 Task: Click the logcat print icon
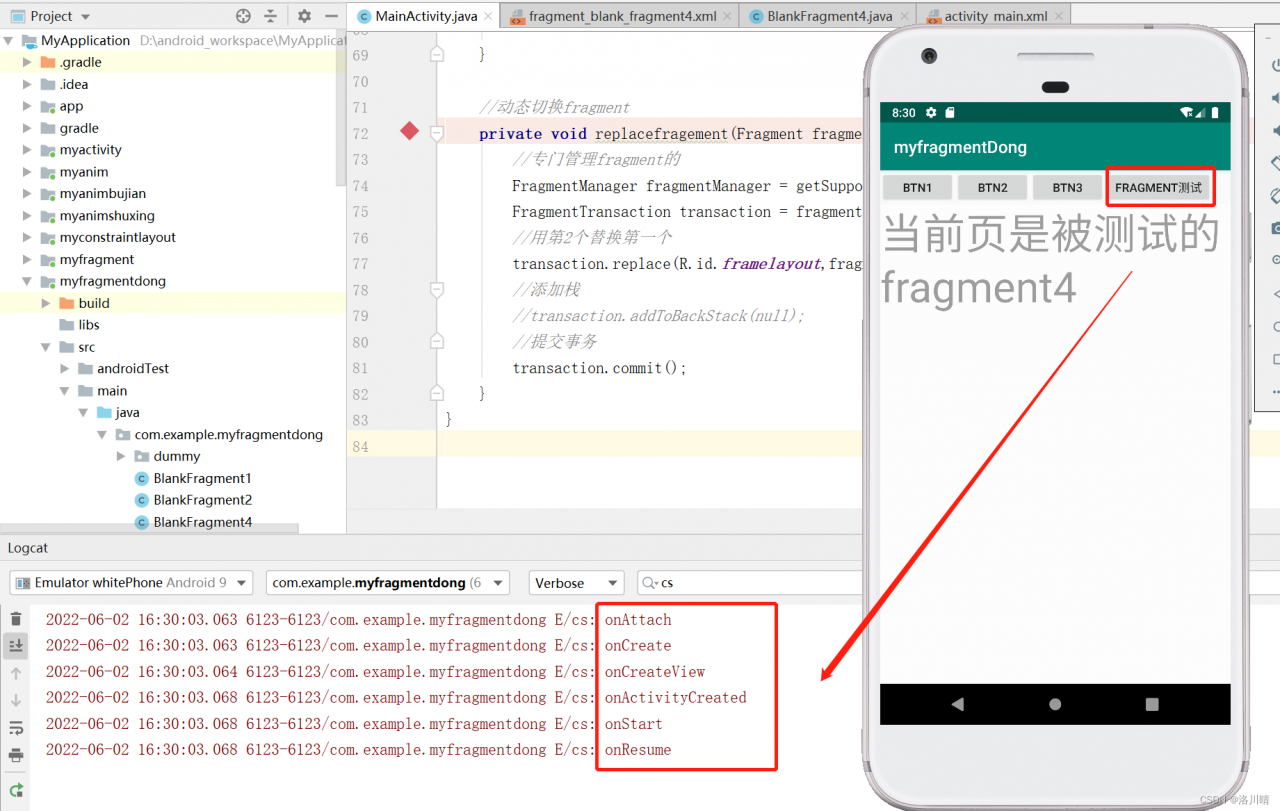pyautogui.click(x=15, y=755)
